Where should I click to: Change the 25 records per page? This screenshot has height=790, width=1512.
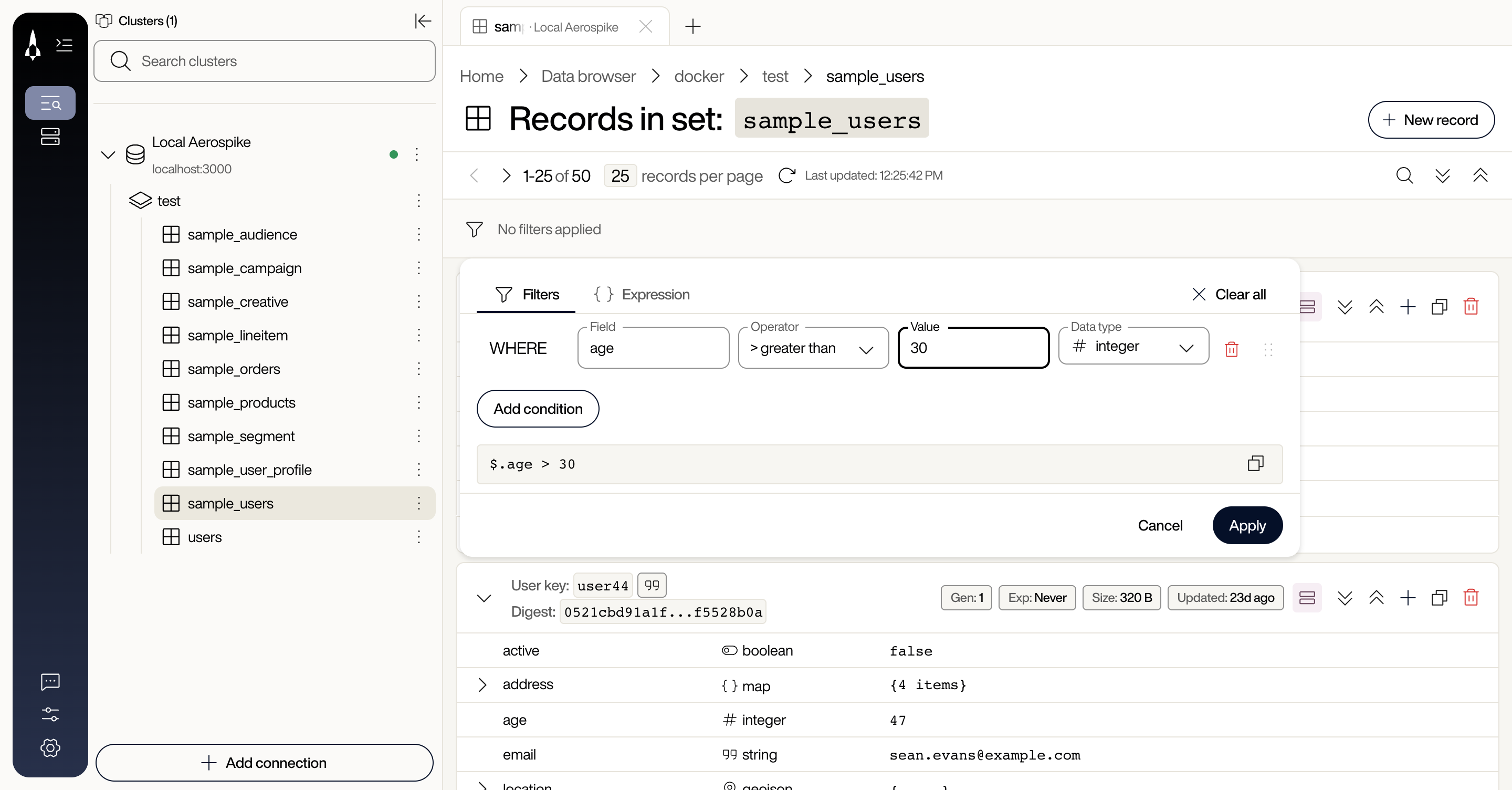click(x=620, y=175)
